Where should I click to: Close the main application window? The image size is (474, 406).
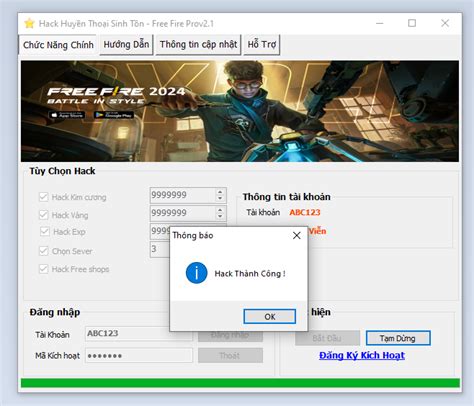(x=445, y=23)
